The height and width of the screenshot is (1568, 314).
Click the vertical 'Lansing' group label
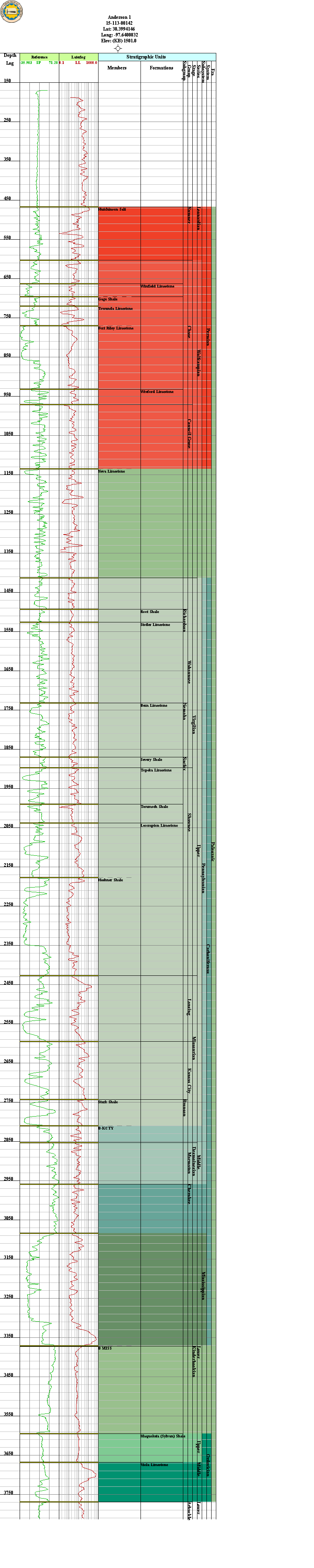tap(189, 1007)
